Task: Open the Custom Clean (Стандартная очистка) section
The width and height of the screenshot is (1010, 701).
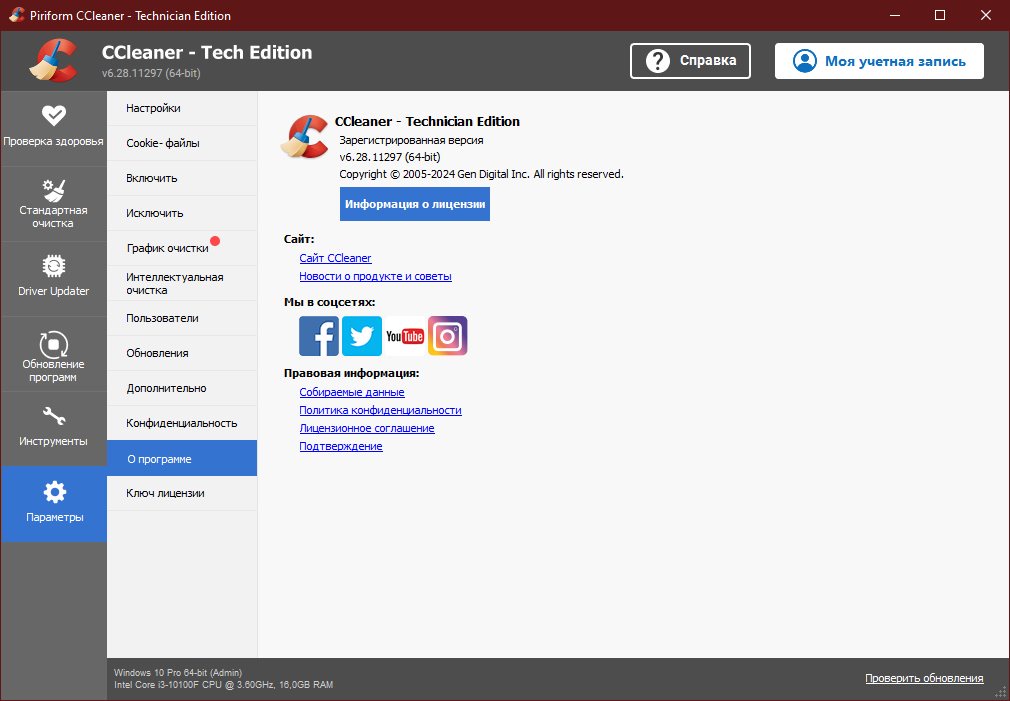Action: pos(53,204)
